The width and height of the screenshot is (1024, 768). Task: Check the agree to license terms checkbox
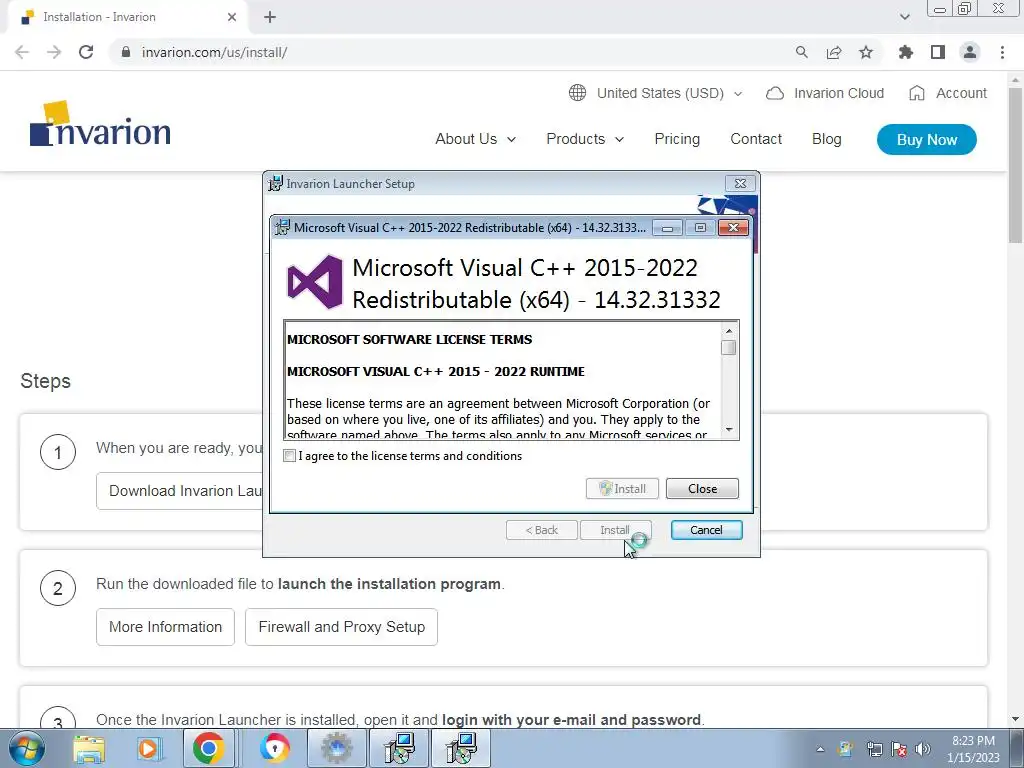pos(289,456)
